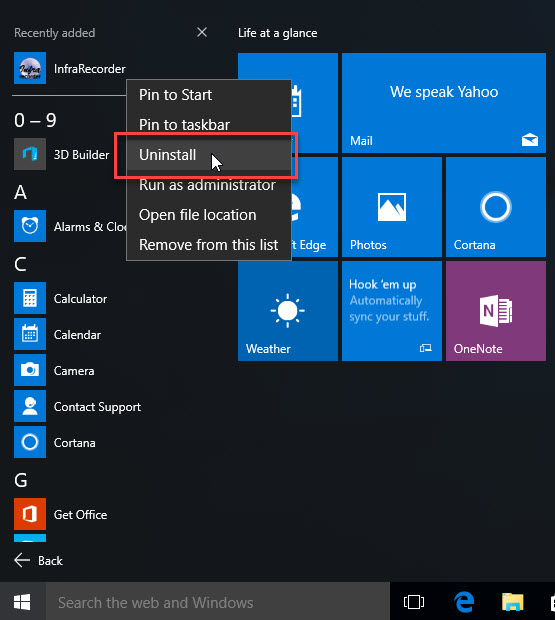Open the Contact Support icon
This screenshot has width=555, height=620.
coord(30,406)
